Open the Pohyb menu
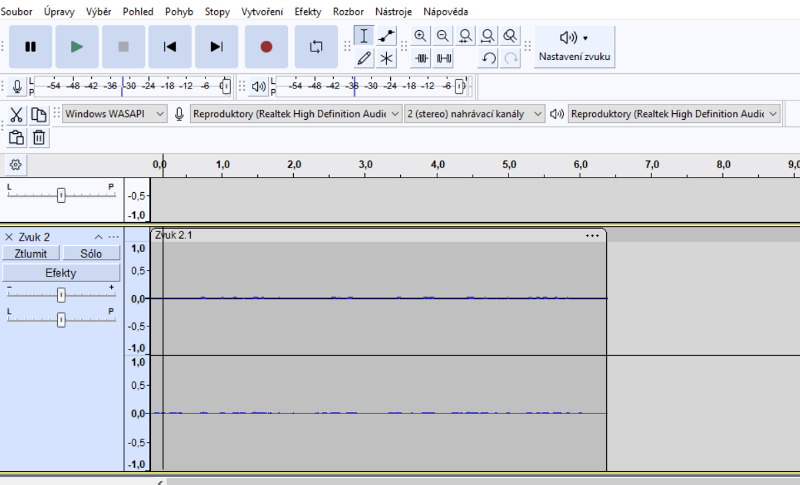 (x=179, y=11)
